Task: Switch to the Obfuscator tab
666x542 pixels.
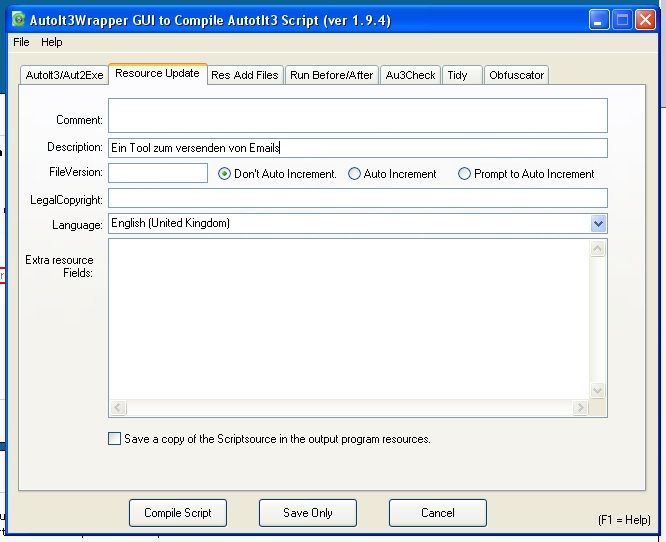Action: (516, 75)
